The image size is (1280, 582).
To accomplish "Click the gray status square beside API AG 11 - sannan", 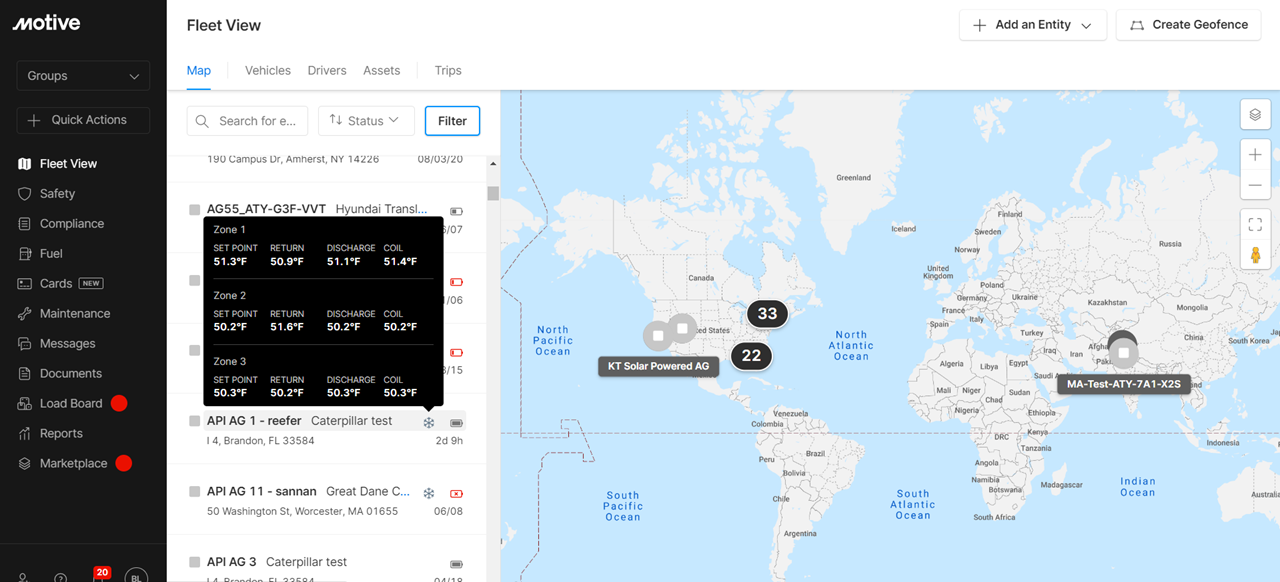I will click(x=195, y=491).
